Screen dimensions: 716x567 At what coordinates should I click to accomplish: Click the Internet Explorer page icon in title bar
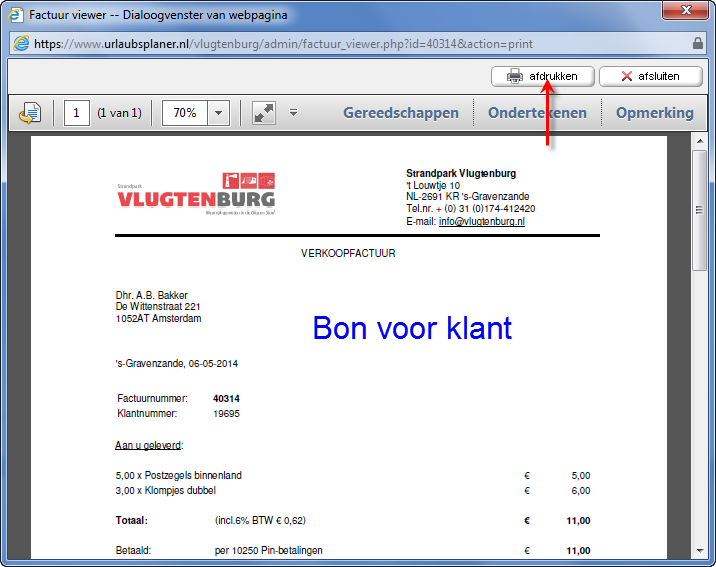pos(14,15)
